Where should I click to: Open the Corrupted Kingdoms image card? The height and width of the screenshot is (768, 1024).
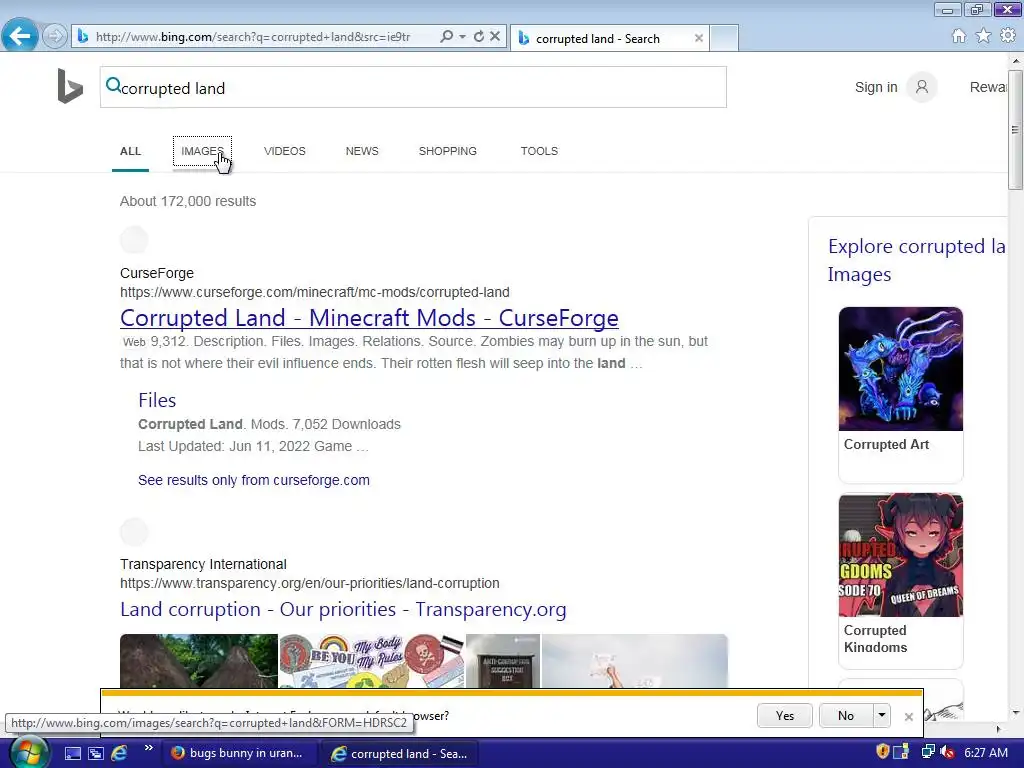click(x=901, y=581)
